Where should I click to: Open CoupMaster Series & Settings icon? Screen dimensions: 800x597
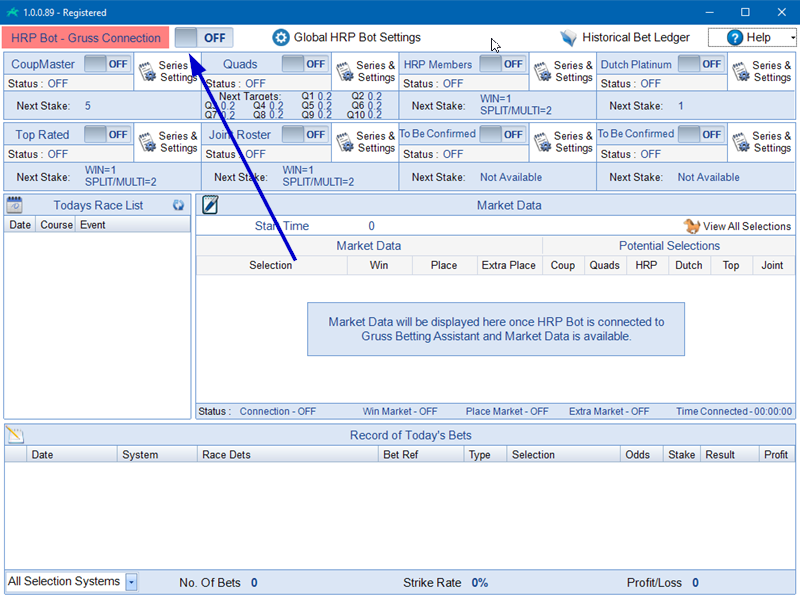tap(147, 71)
